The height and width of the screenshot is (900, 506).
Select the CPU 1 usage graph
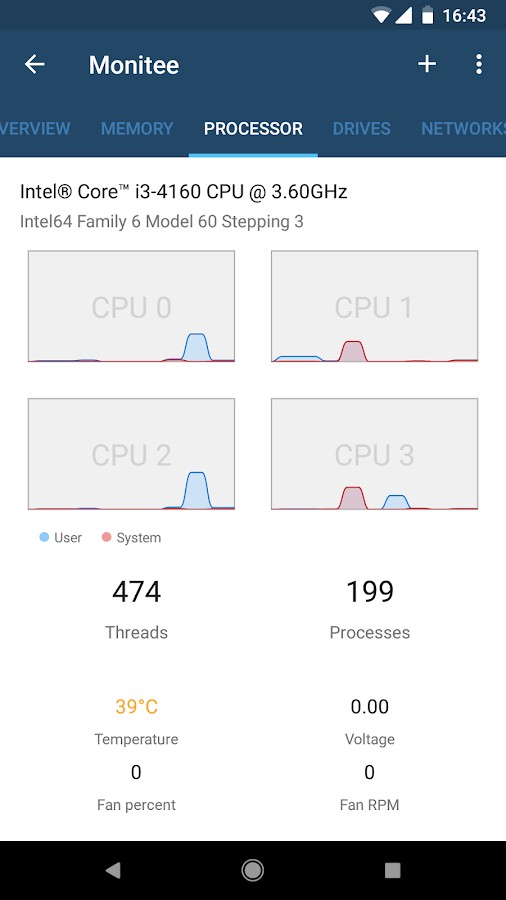(x=374, y=306)
